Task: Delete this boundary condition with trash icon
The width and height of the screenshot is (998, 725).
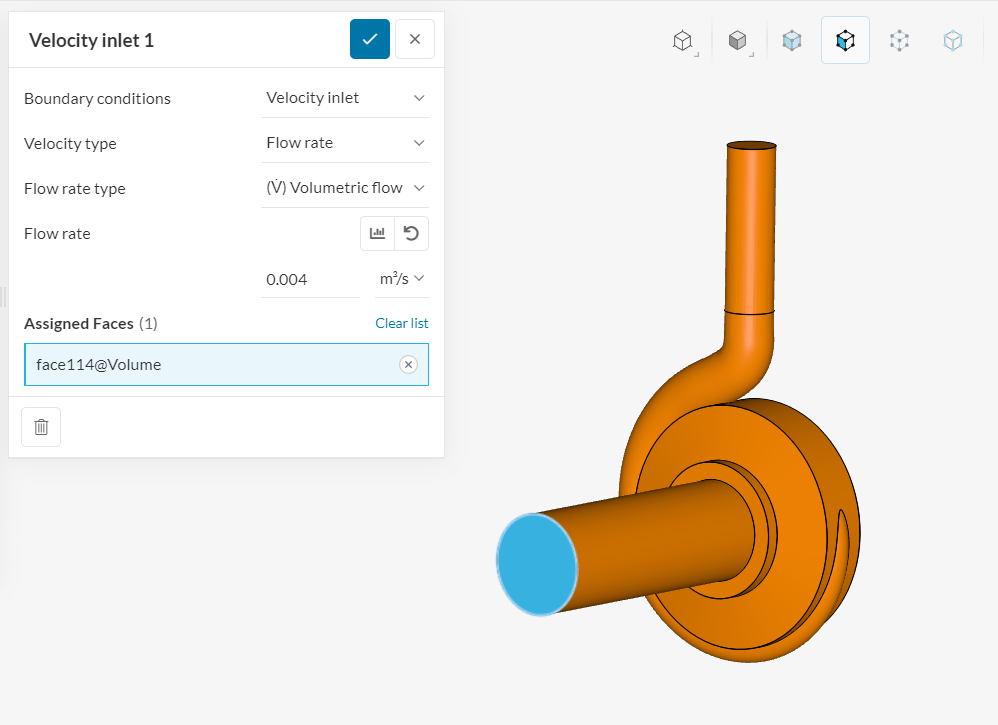Action: (41, 427)
